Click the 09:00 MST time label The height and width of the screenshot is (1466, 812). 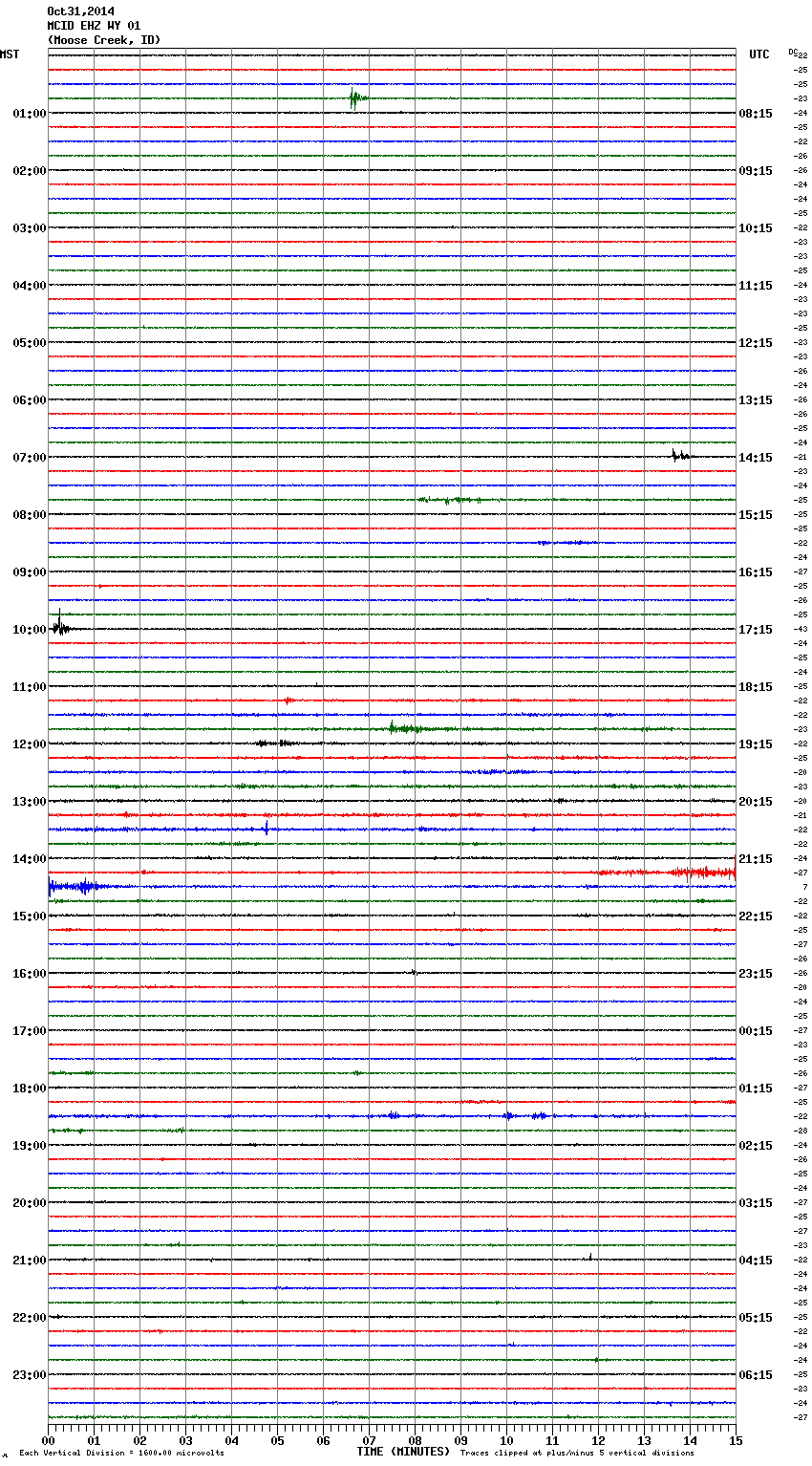(30, 572)
